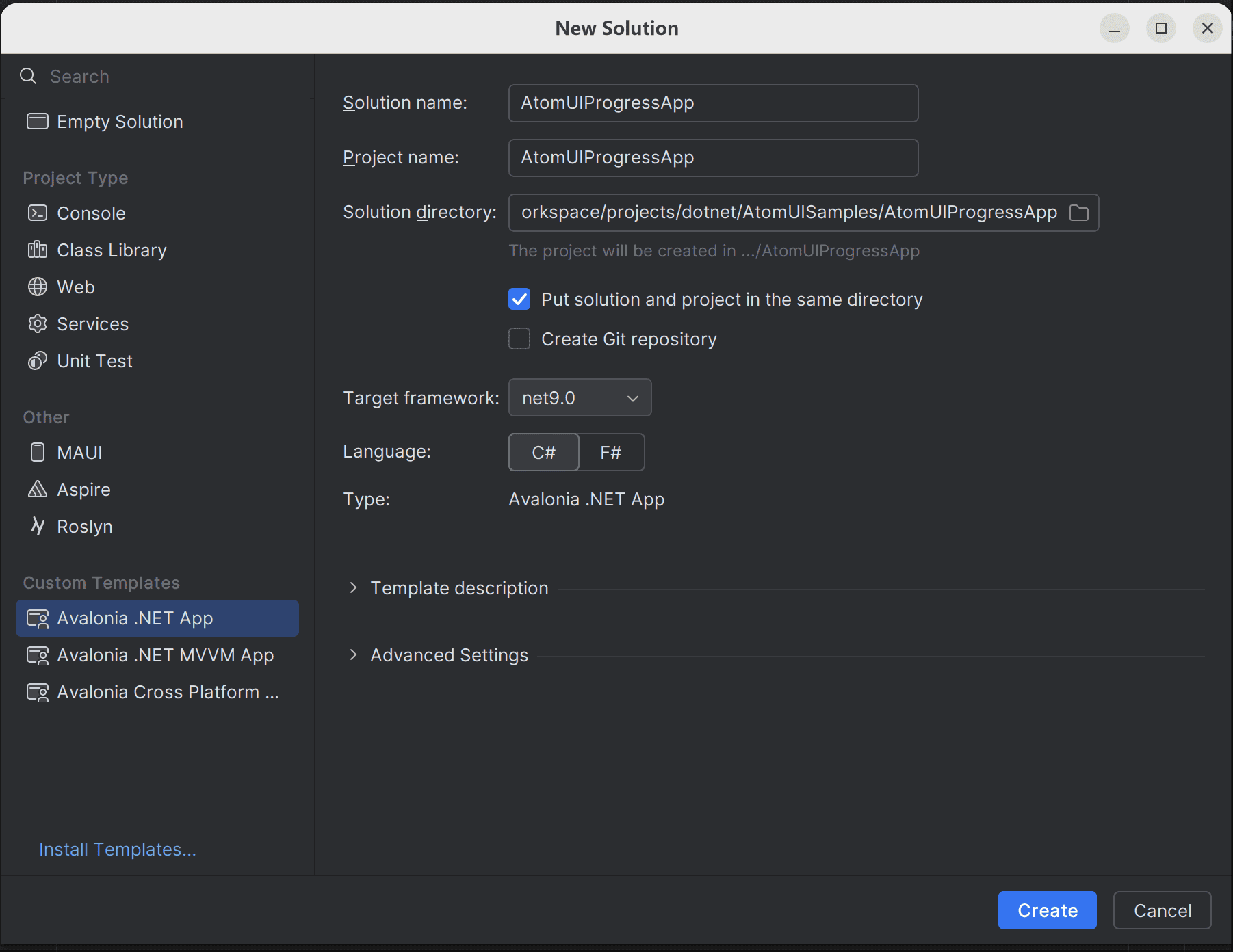Browse for solution directory via folder icon
The height and width of the screenshot is (952, 1233).
(x=1079, y=213)
